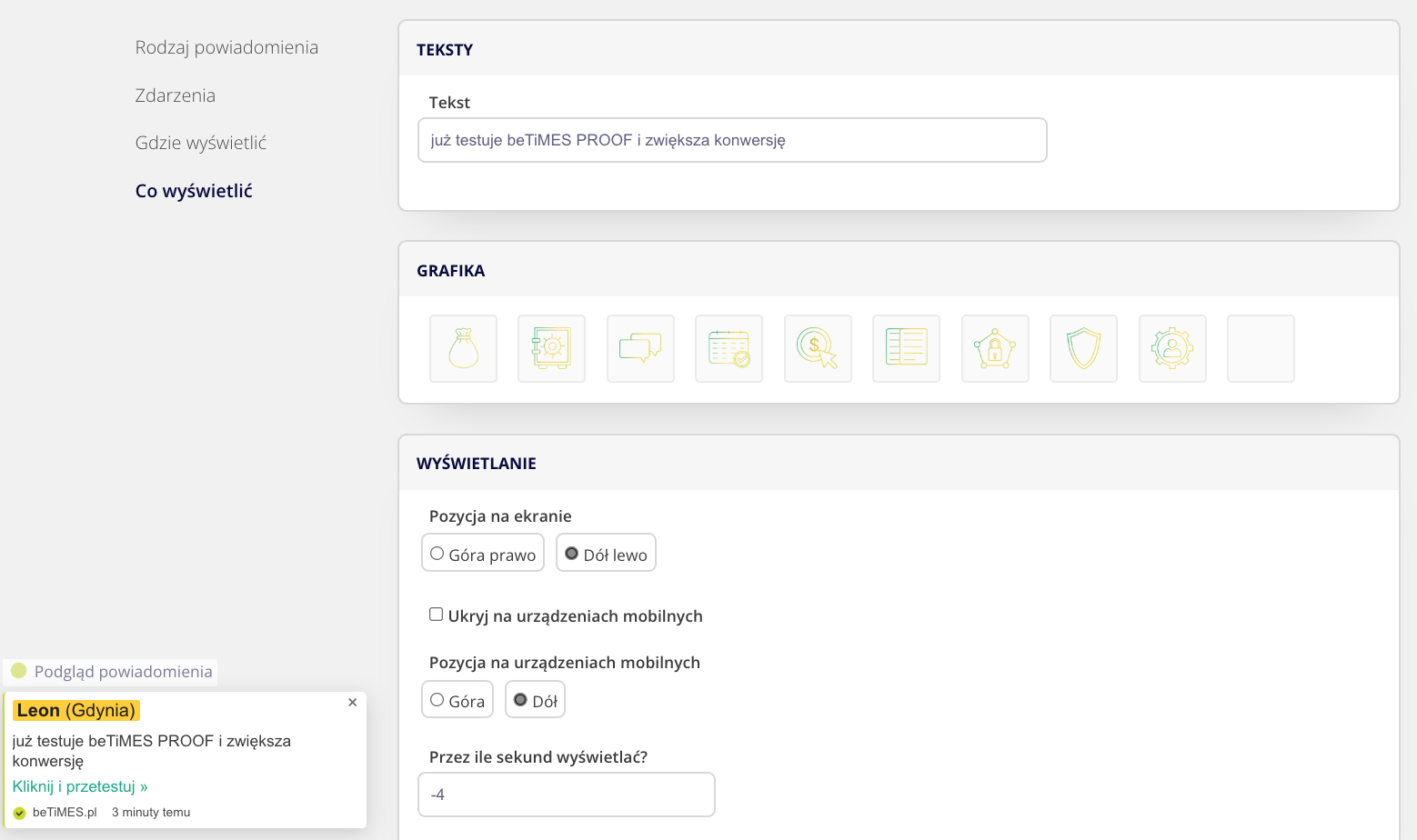Open 'Gdzie wyświetlić' section
This screenshot has width=1417, height=840.
(x=200, y=143)
